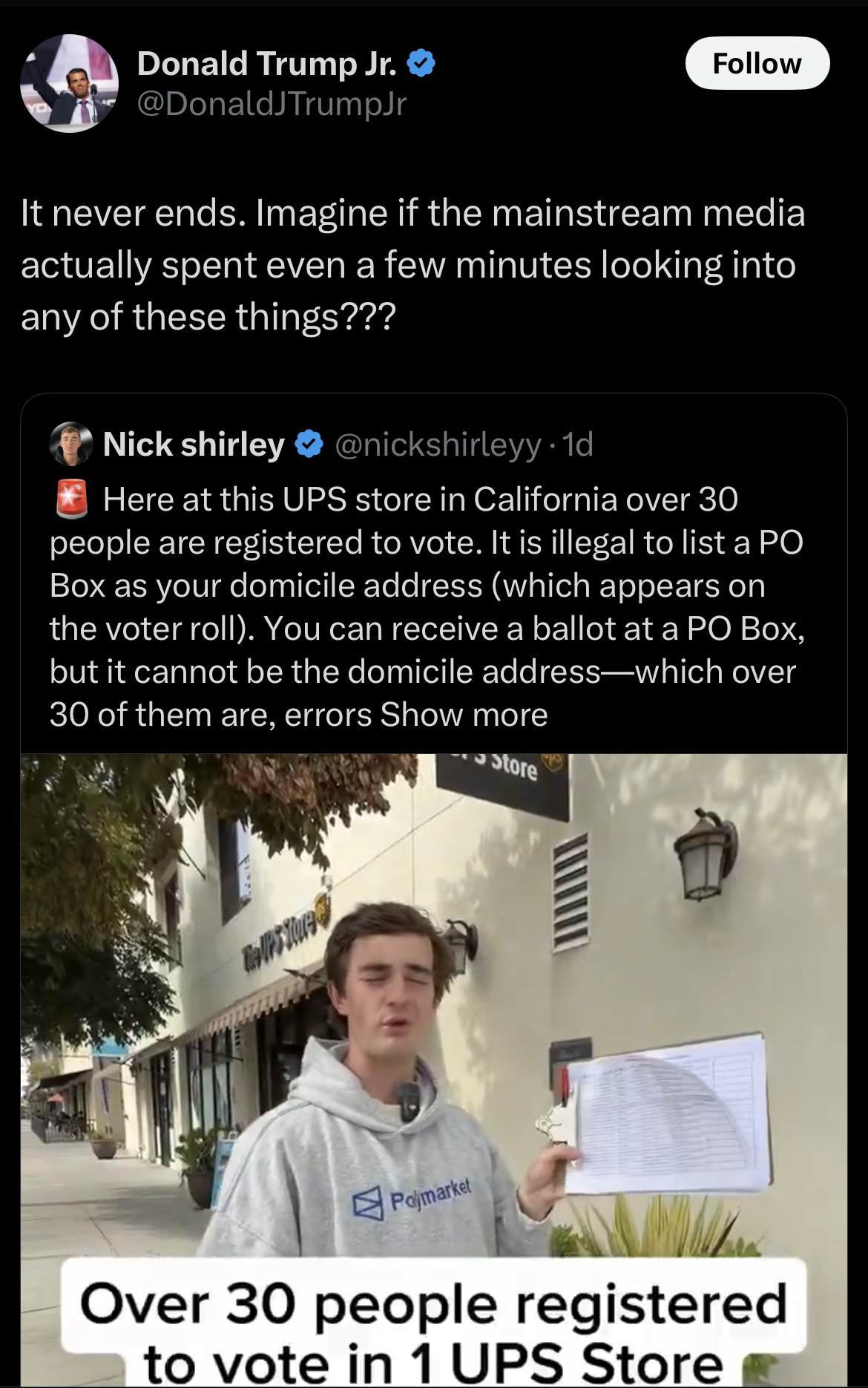Open the quoted post's body text

[x=427, y=607]
